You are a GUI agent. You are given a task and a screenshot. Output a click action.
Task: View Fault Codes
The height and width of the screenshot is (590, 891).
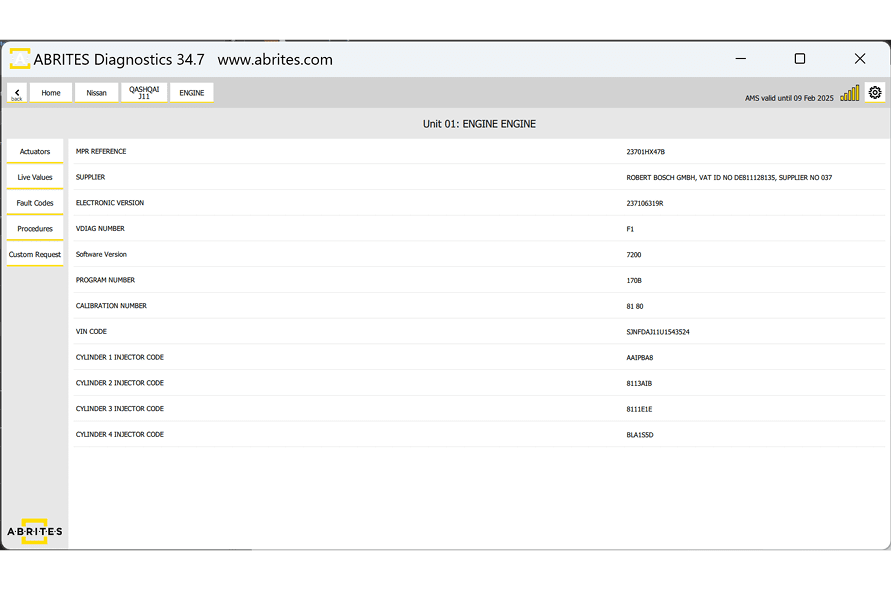(35, 203)
